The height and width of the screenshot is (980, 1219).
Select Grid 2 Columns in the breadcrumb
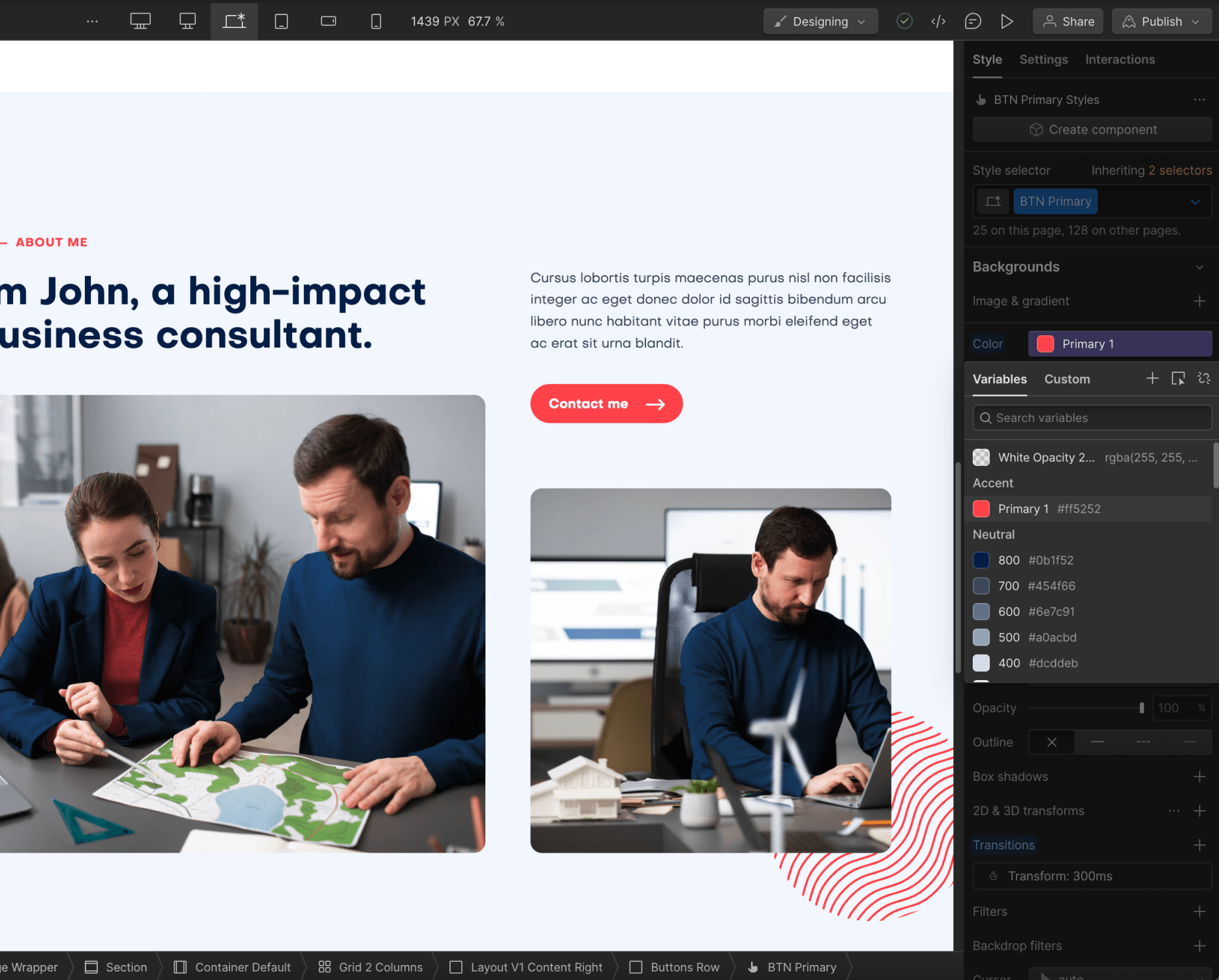(380, 967)
